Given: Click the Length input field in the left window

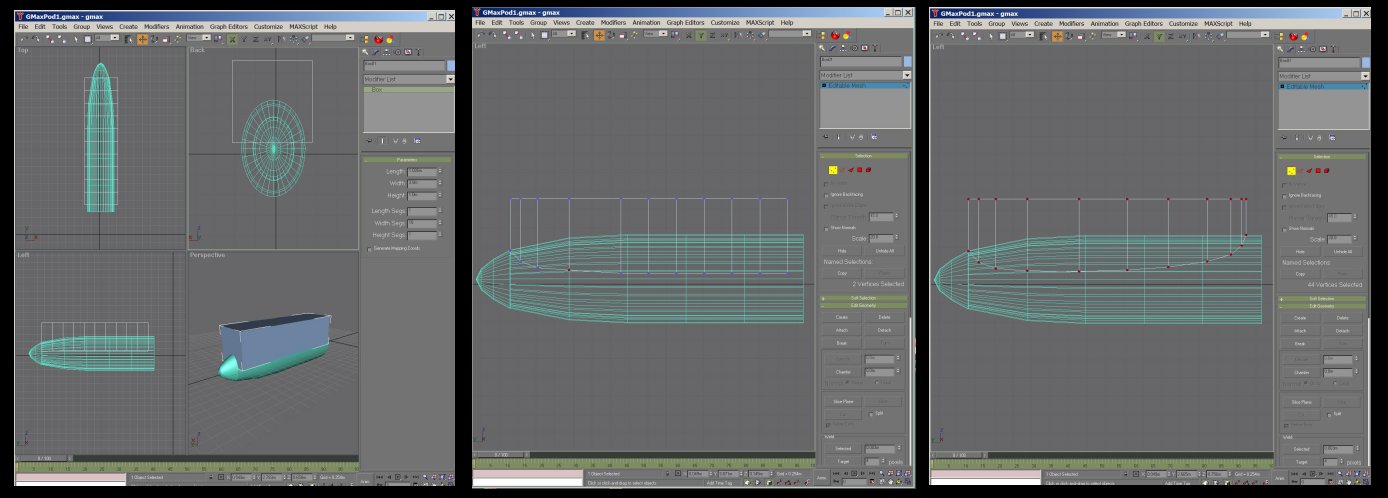Looking at the screenshot, I should coord(421,171).
